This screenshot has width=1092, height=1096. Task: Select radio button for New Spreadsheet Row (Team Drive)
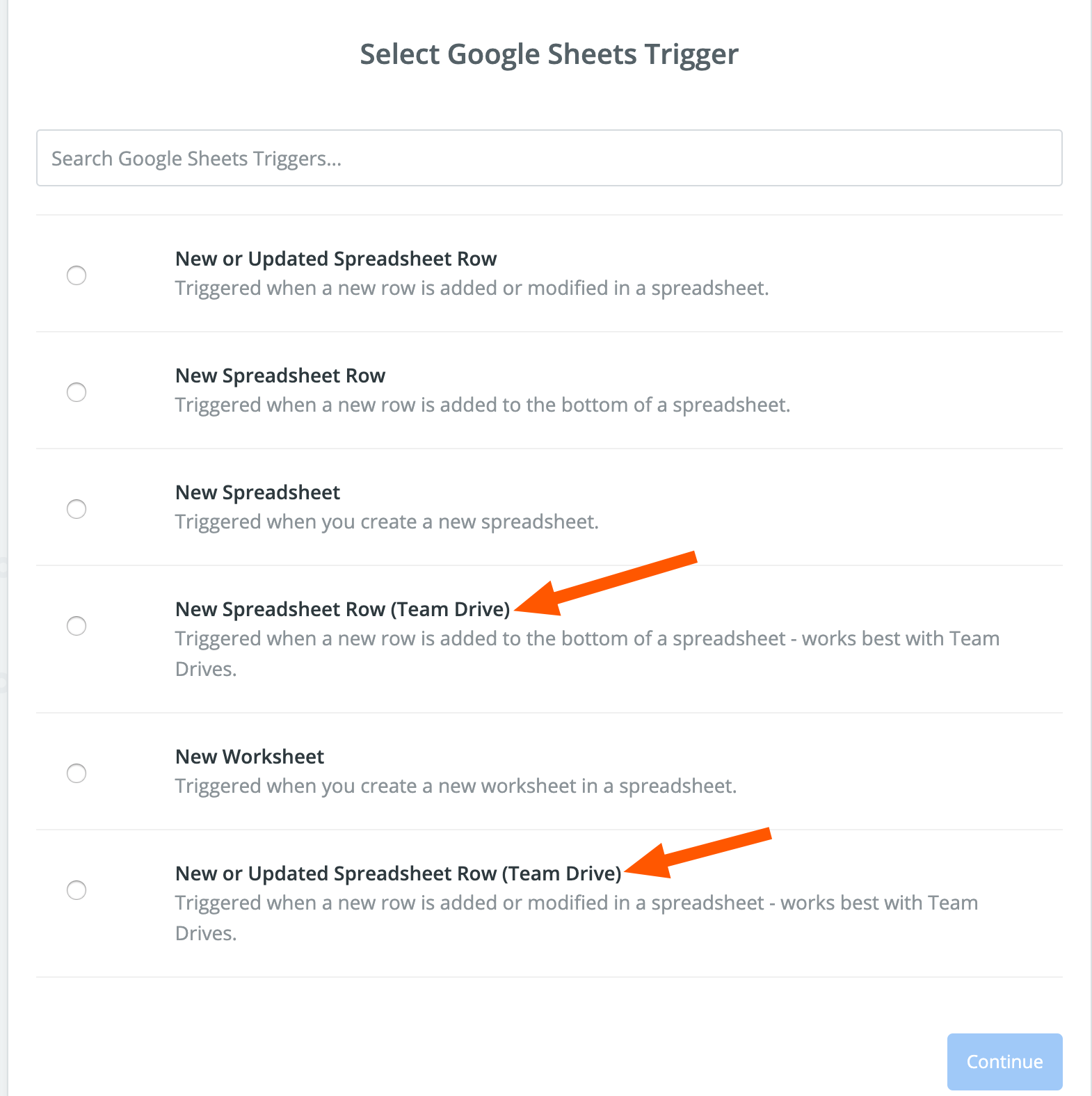[77, 626]
